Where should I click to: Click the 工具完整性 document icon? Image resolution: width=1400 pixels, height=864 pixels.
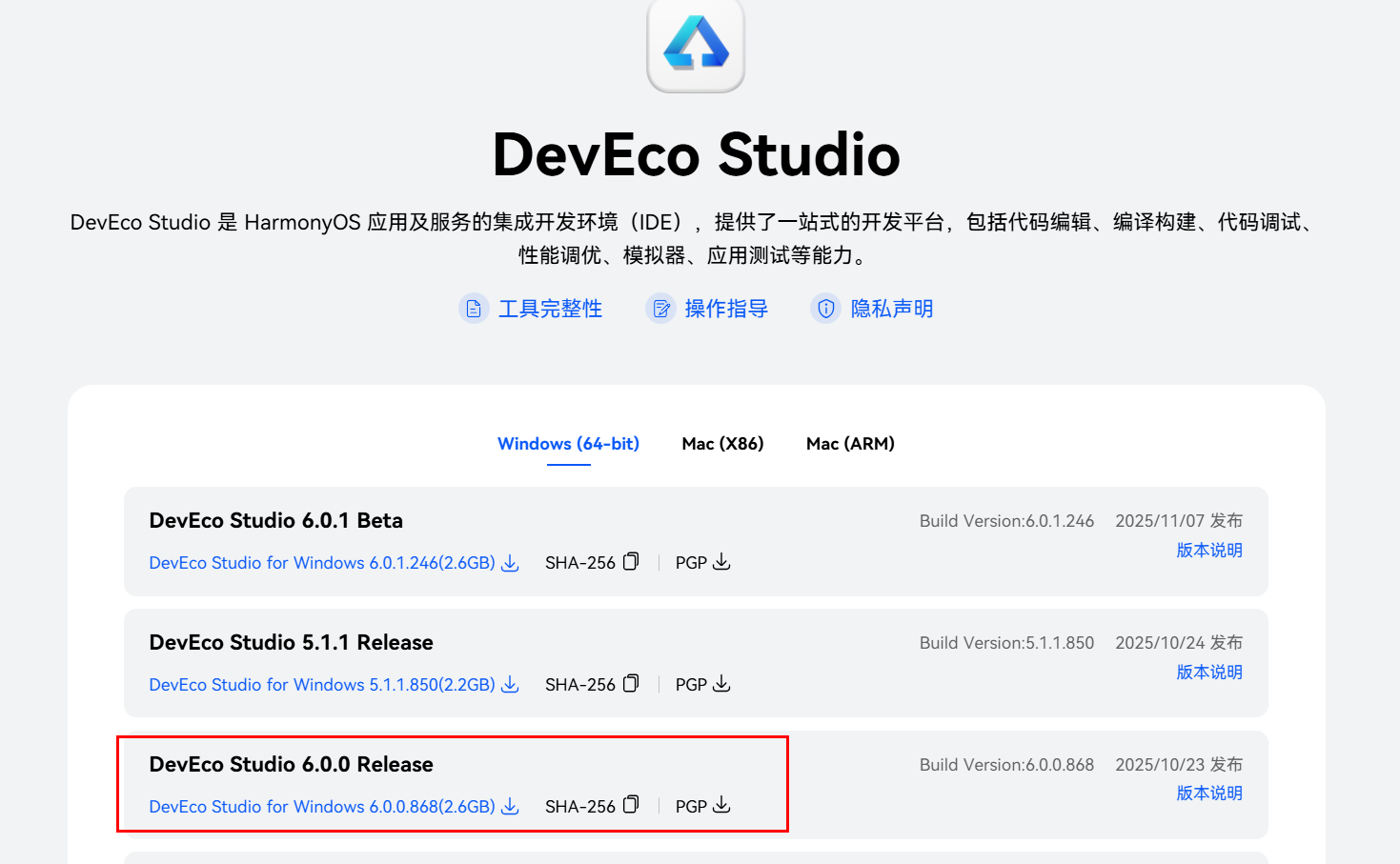(474, 308)
